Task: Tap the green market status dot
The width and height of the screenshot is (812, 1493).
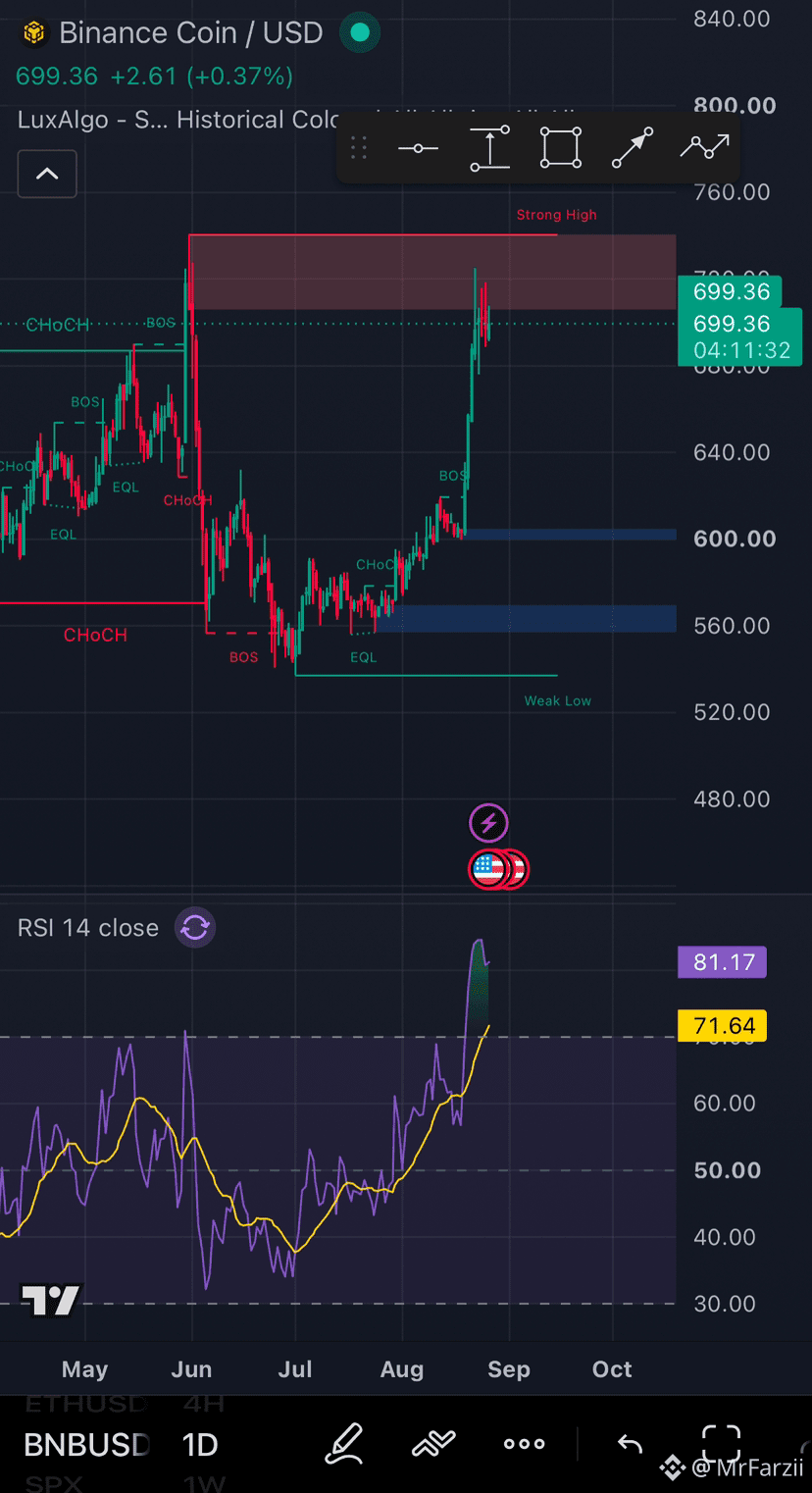Action: coord(360,32)
